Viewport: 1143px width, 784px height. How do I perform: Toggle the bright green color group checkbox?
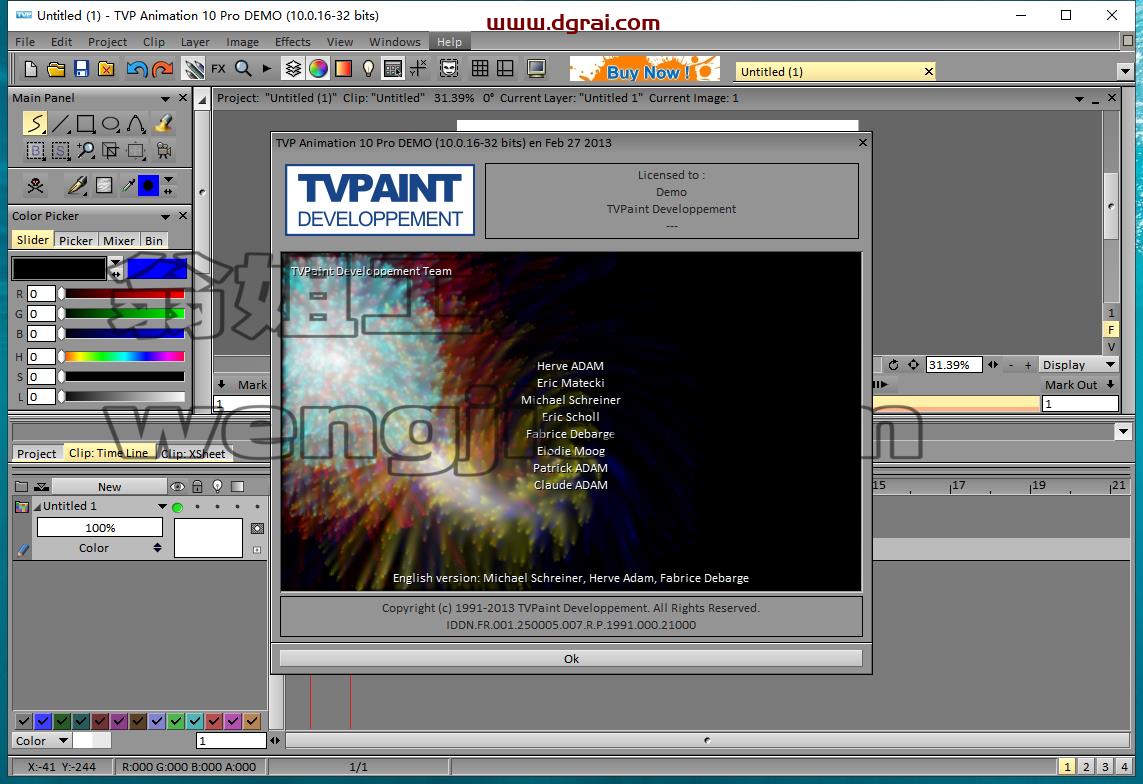pos(176,721)
